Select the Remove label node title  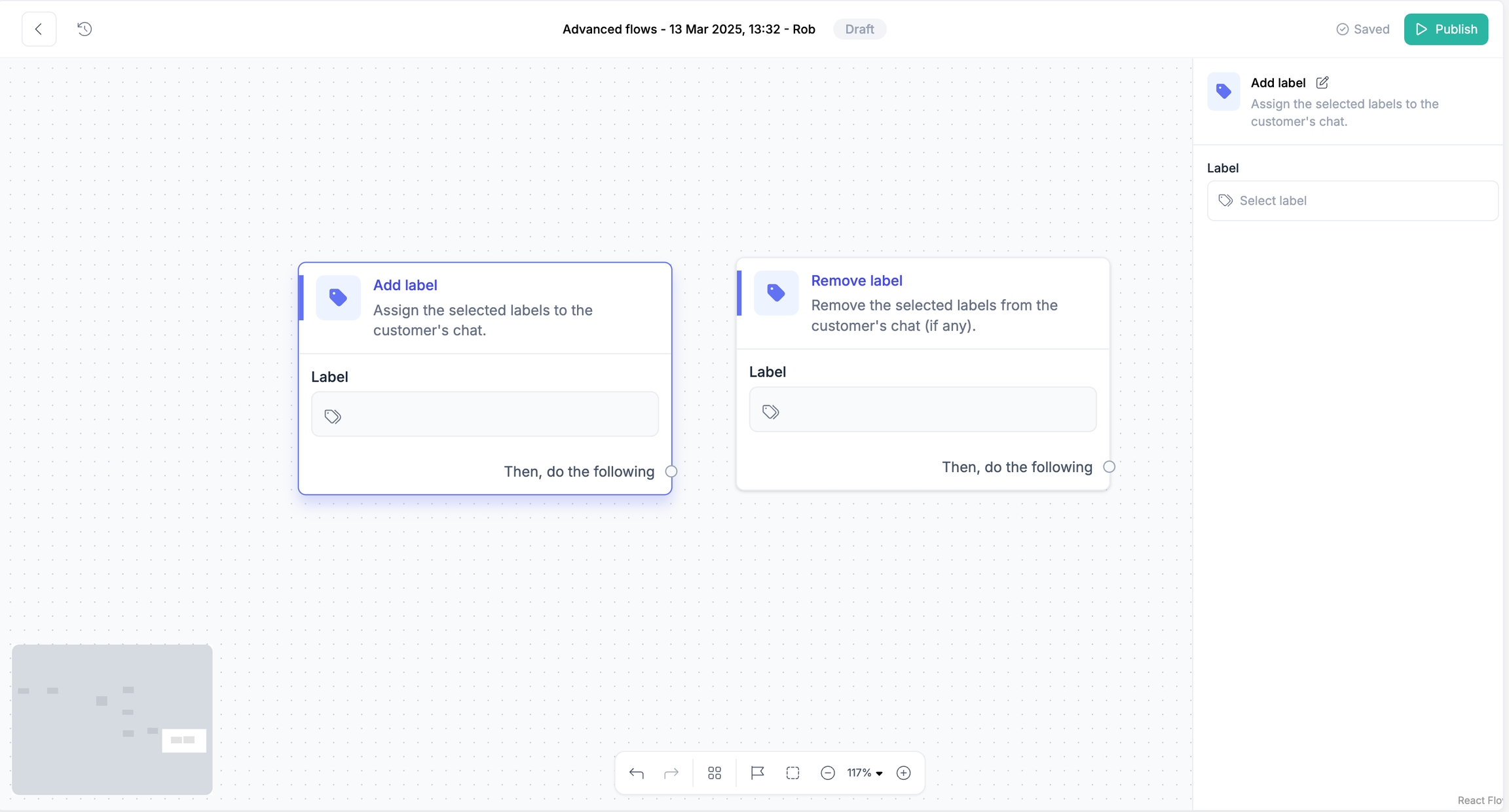click(x=856, y=280)
